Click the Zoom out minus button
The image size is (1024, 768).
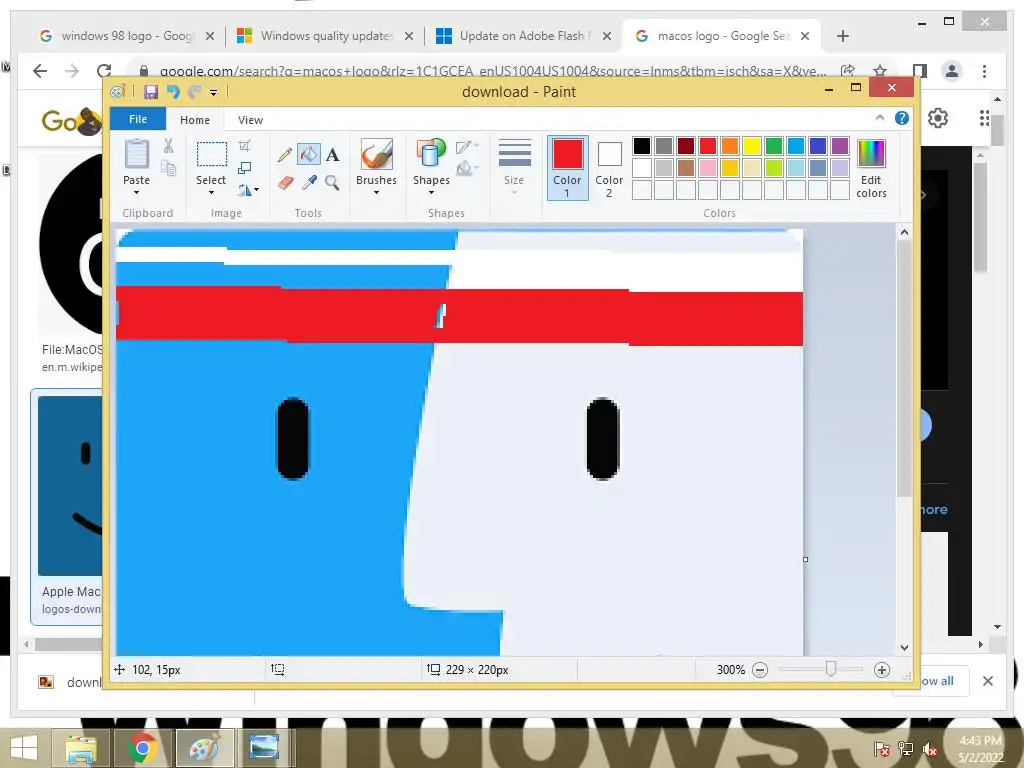point(760,670)
